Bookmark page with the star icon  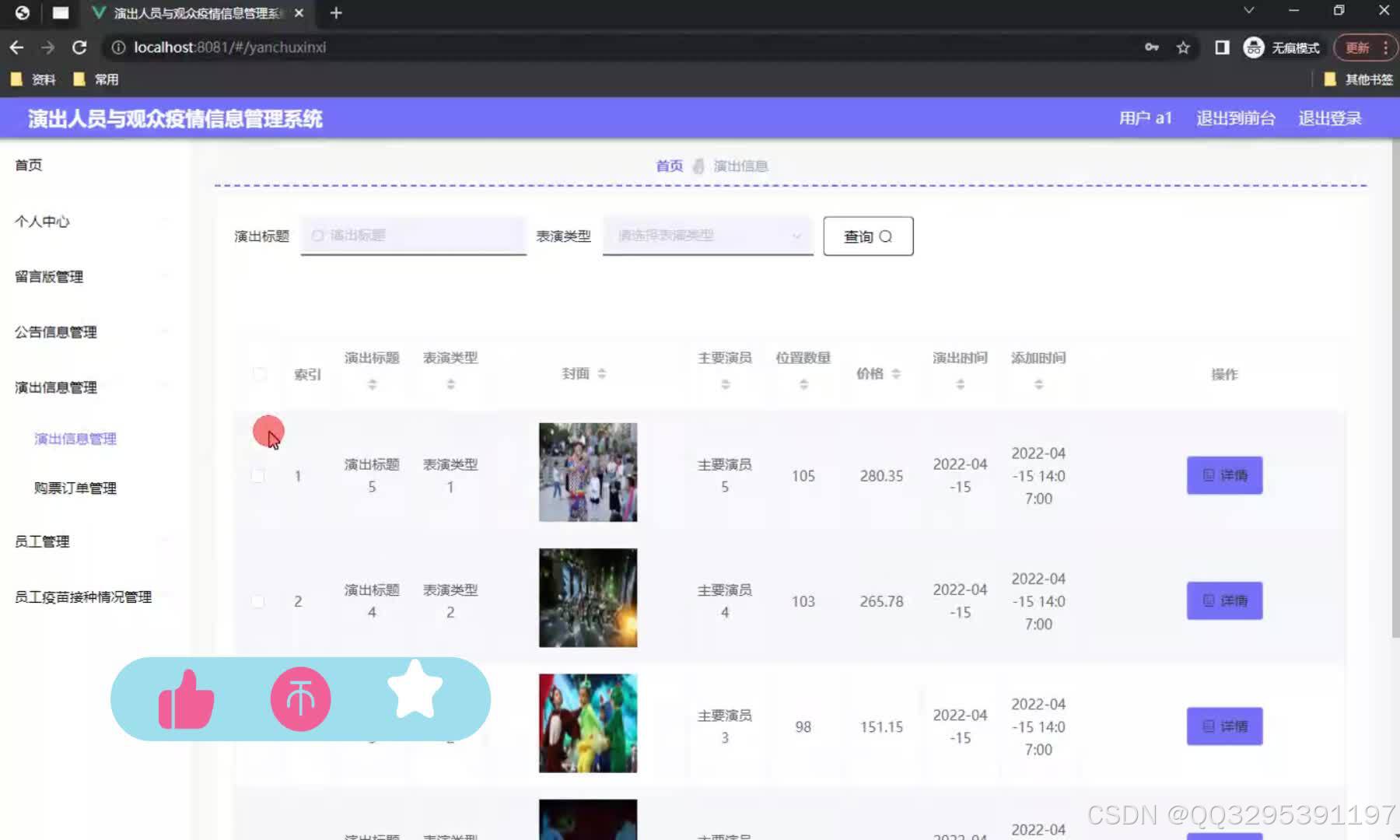click(1183, 47)
